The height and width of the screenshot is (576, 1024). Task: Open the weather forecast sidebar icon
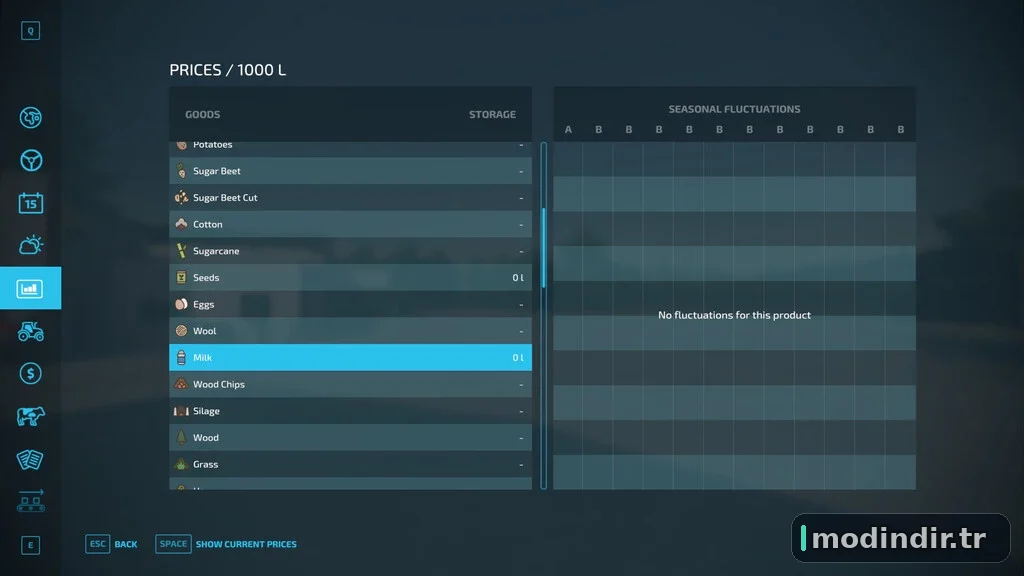pyautogui.click(x=31, y=245)
